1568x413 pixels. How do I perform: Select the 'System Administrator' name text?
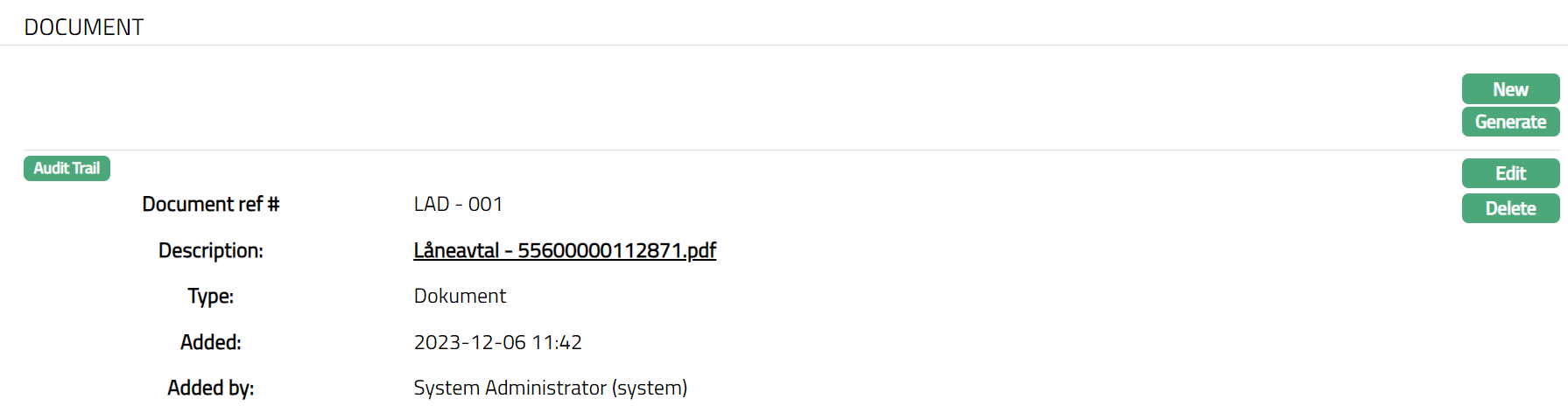click(510, 388)
